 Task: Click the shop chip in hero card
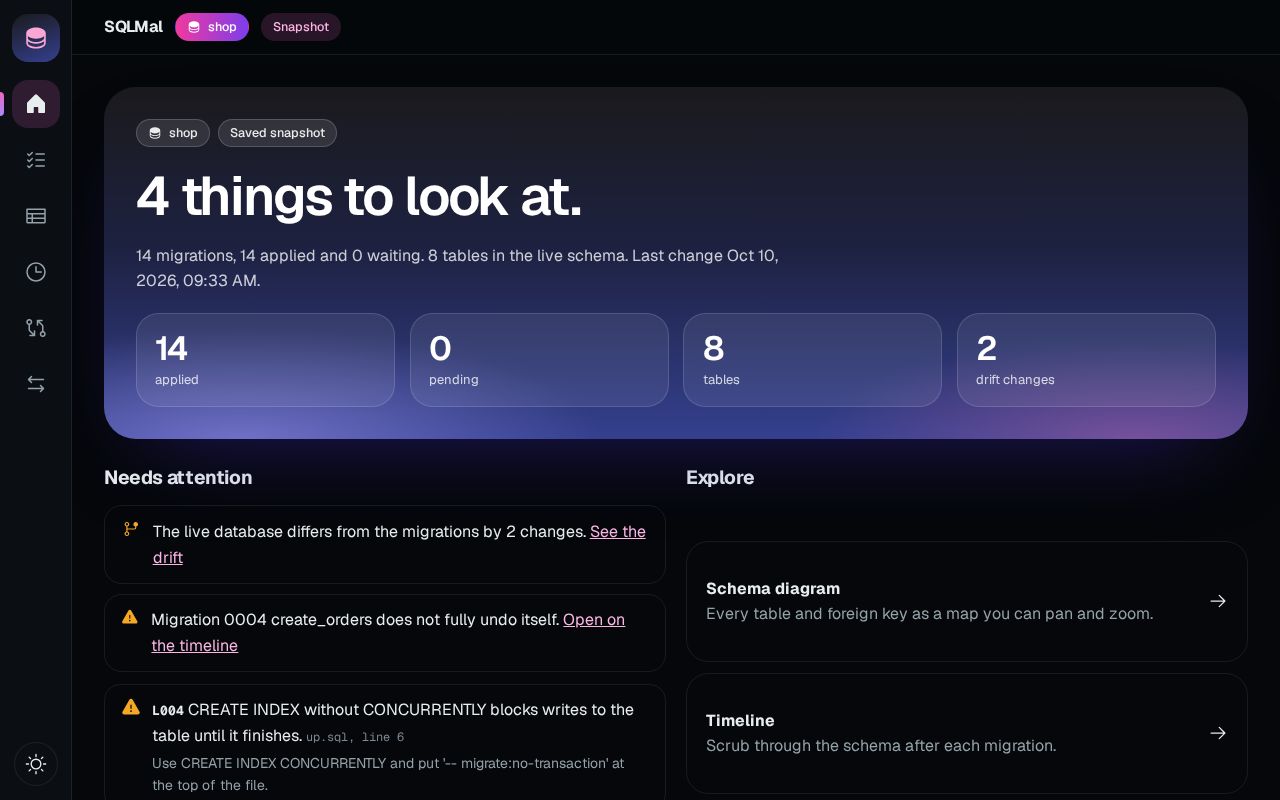(x=173, y=133)
